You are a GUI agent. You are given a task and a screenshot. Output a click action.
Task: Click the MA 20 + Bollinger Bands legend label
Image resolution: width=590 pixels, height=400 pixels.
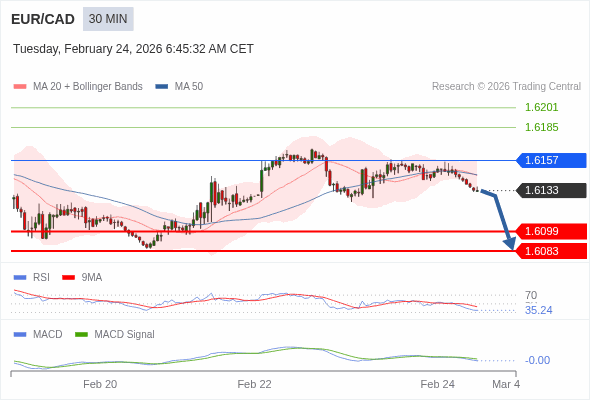point(88,87)
